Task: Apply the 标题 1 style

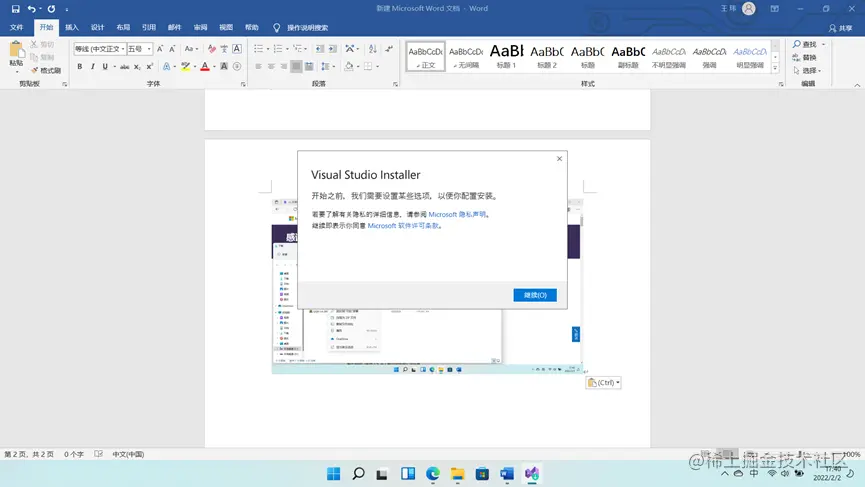Action: pos(506,56)
